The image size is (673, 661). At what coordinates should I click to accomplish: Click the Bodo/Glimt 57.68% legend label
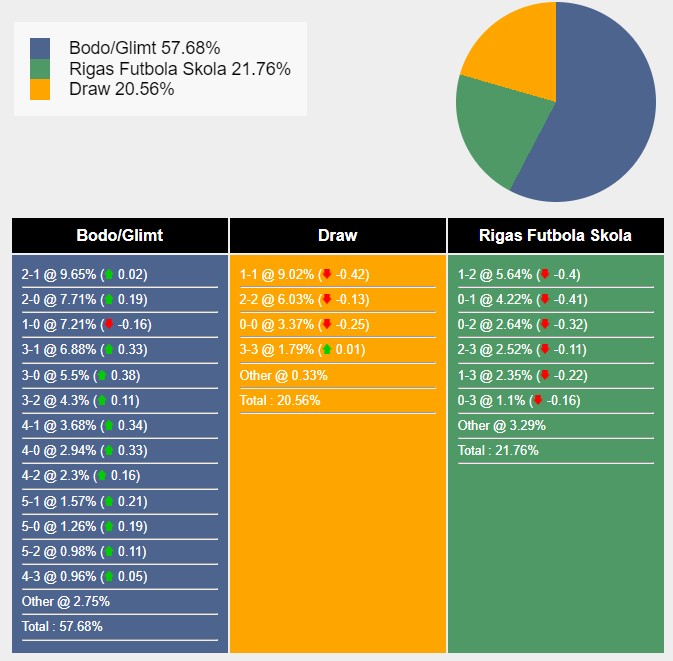point(145,48)
